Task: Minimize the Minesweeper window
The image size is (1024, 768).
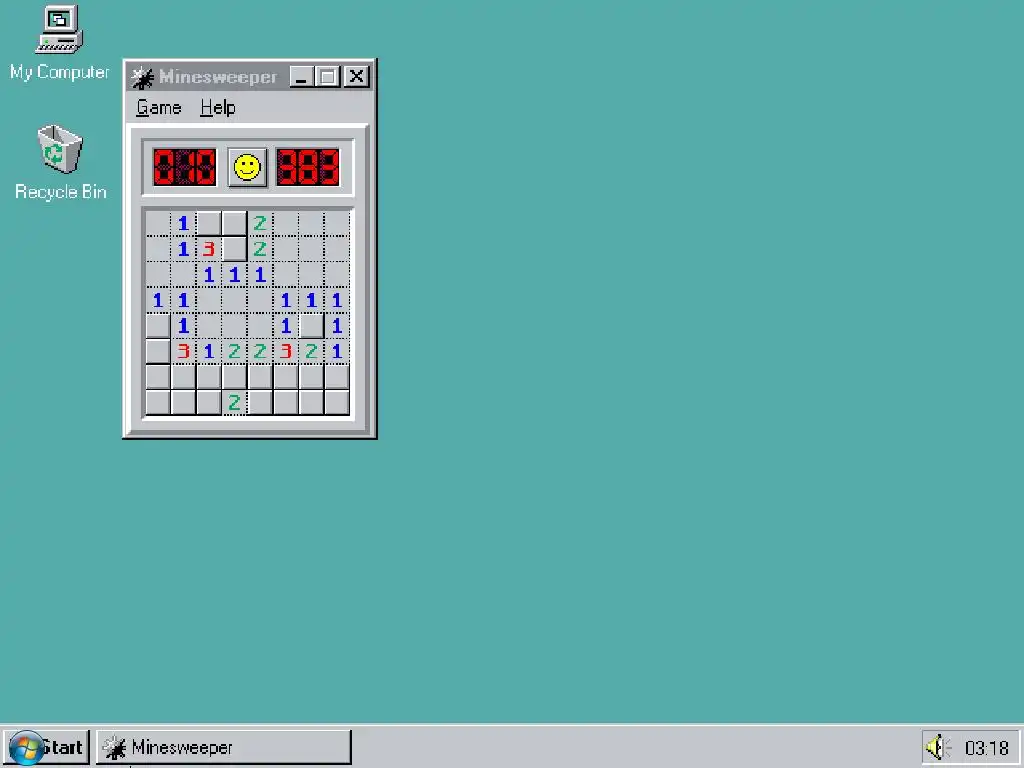Action: click(302, 77)
